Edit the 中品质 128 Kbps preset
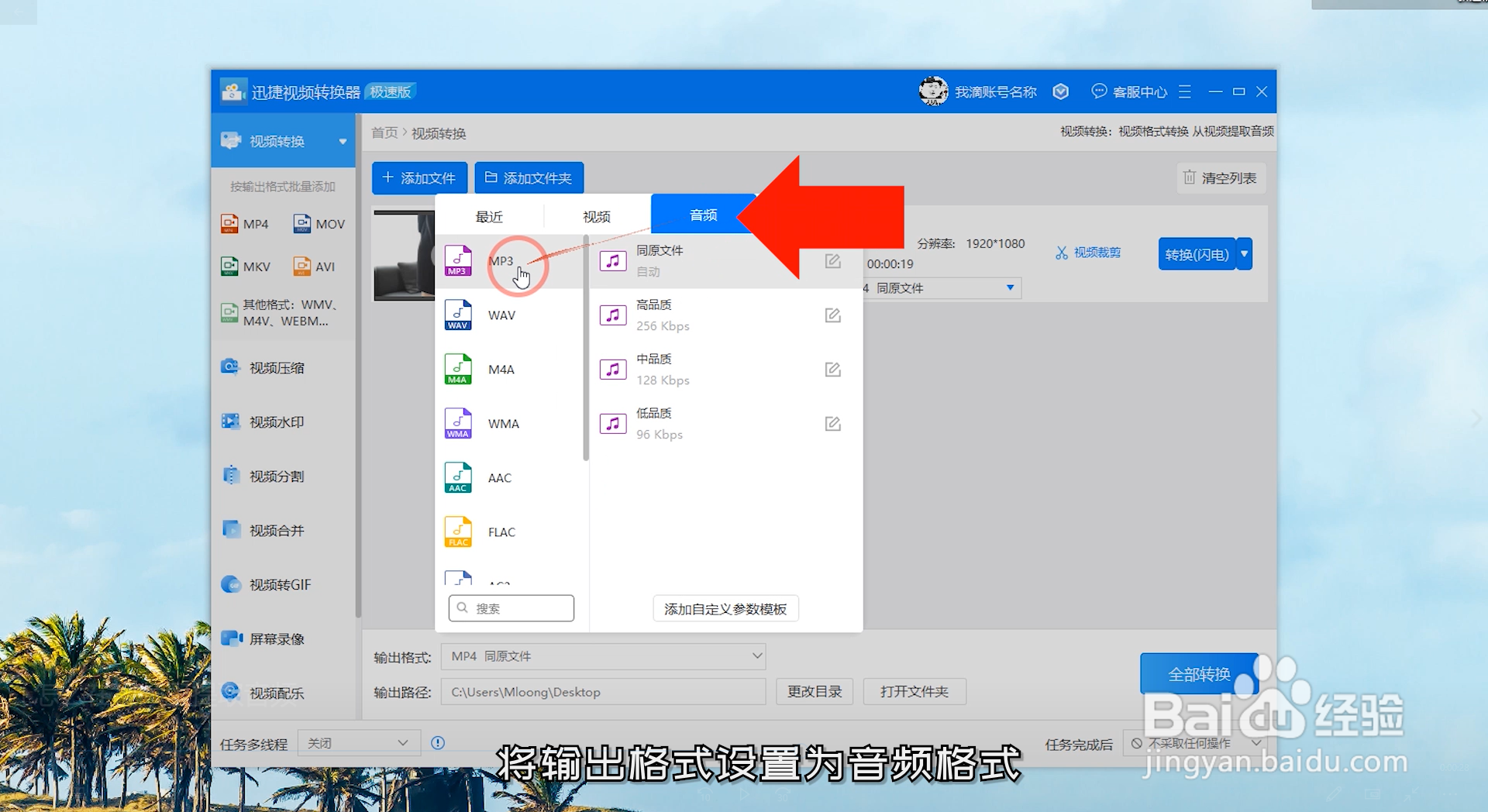The height and width of the screenshot is (812, 1488). pyautogui.click(x=832, y=370)
